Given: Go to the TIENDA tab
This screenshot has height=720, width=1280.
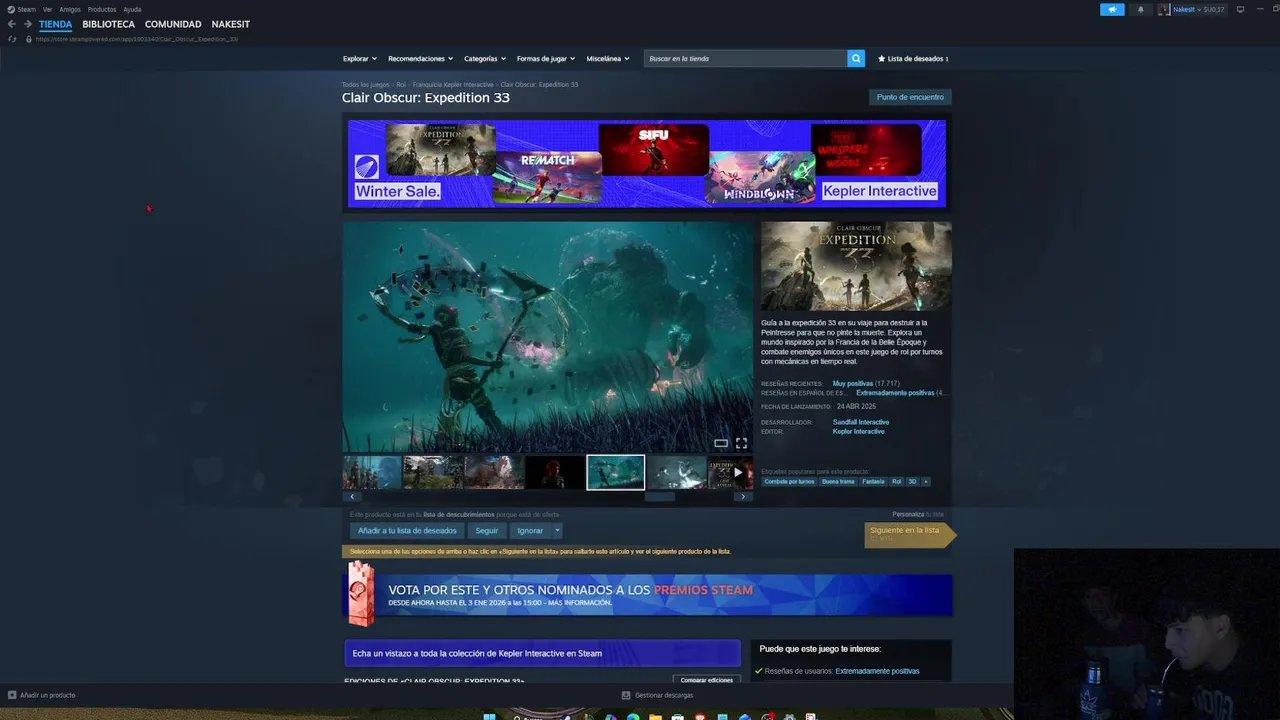Looking at the screenshot, I should point(56,24).
